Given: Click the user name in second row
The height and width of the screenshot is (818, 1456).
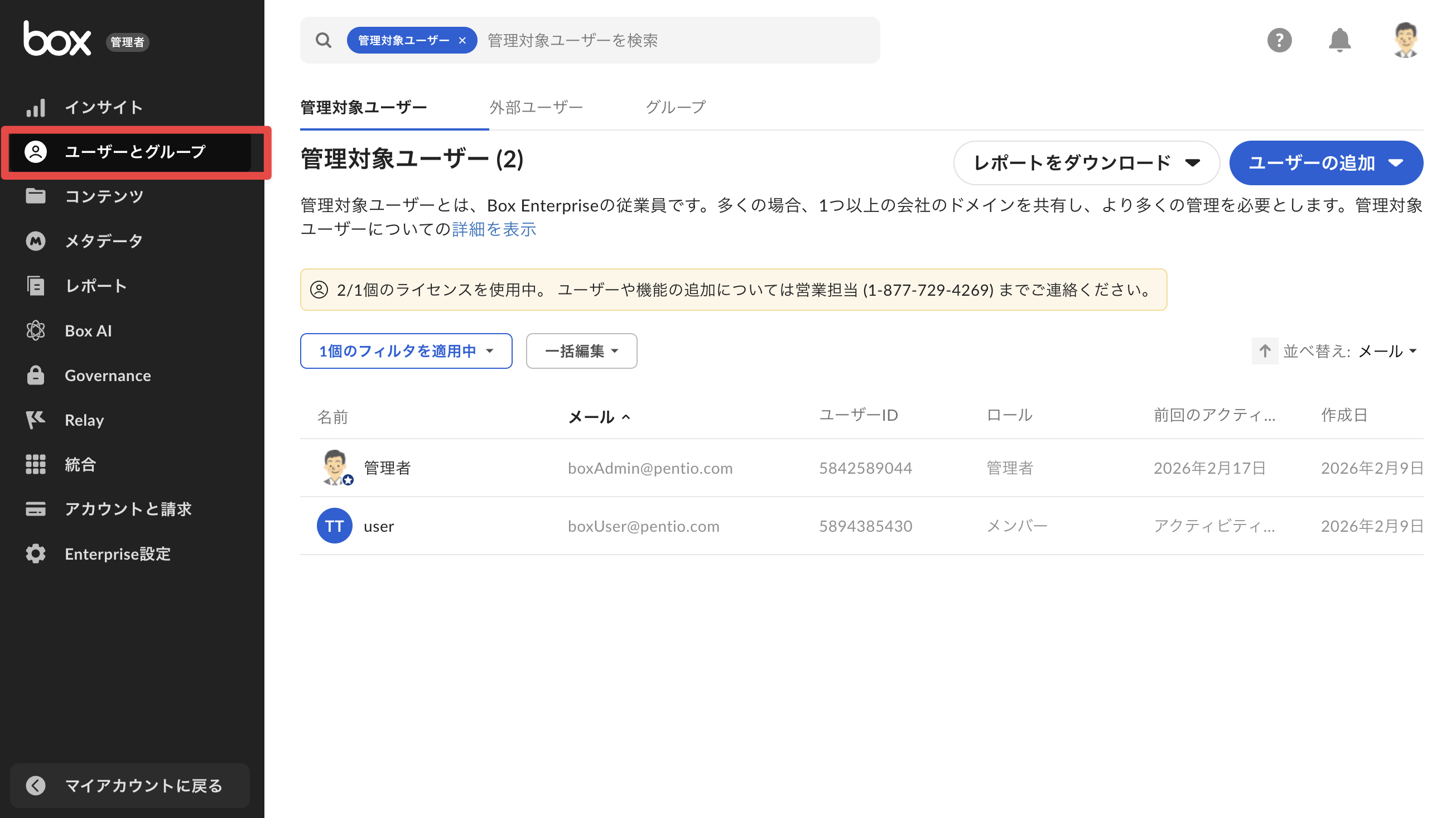Looking at the screenshot, I should 379,526.
